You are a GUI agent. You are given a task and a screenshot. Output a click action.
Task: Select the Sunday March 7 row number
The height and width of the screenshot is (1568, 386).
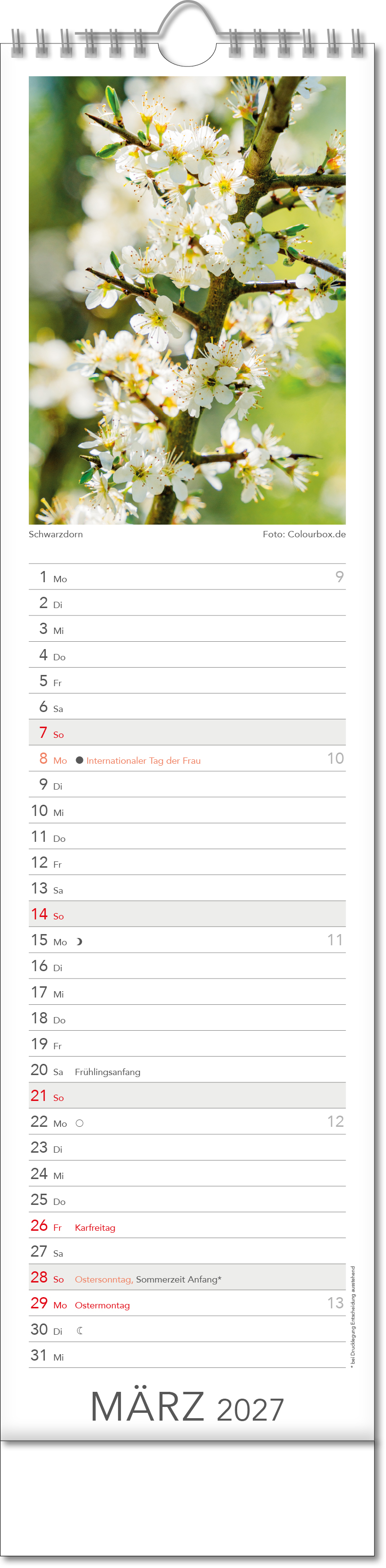(x=43, y=732)
